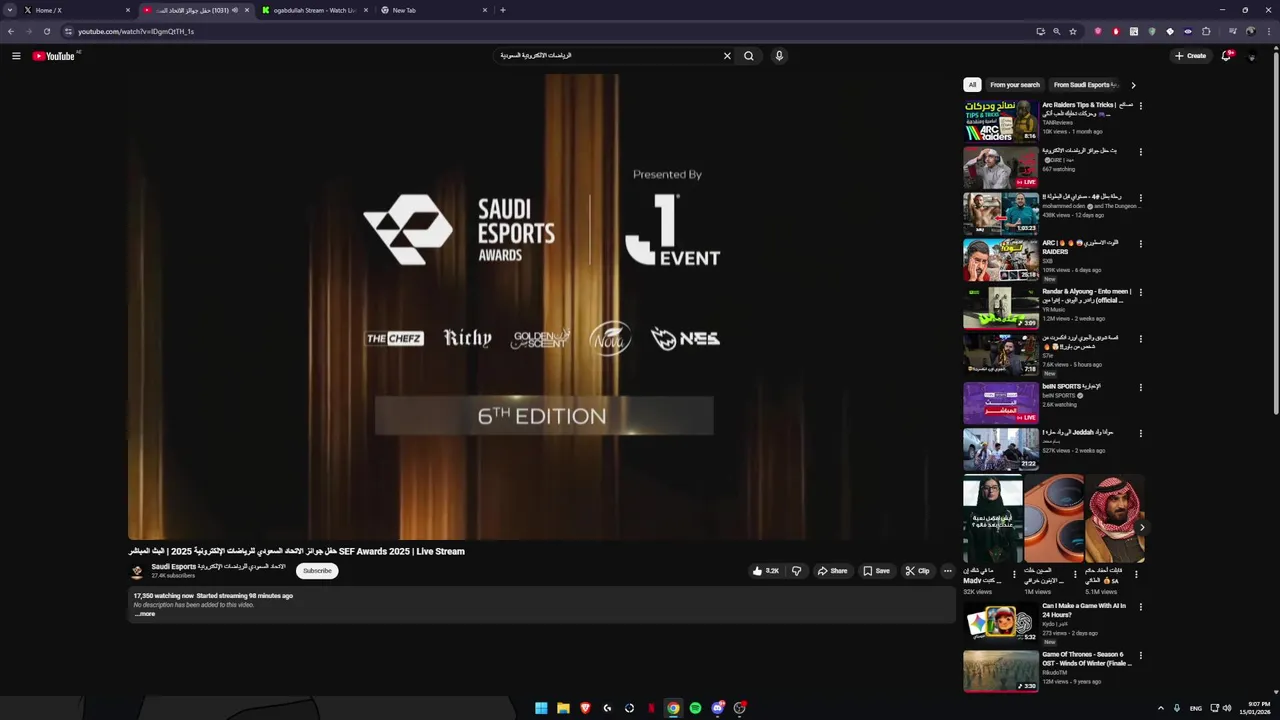Switch to the Home / X browser tab
The height and width of the screenshot is (720, 1280).
pos(77,10)
